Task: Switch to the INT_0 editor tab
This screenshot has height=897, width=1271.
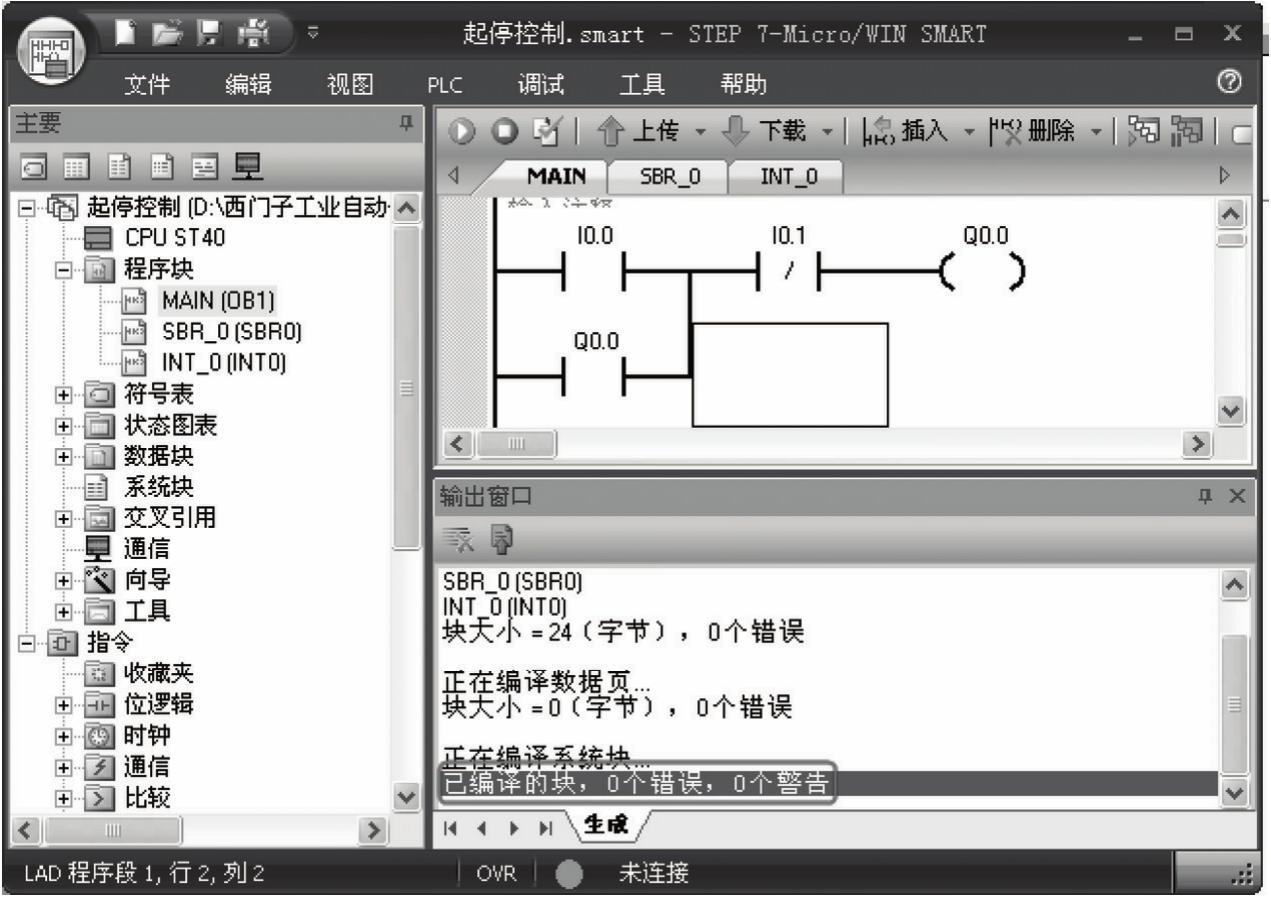Action: pos(786,177)
